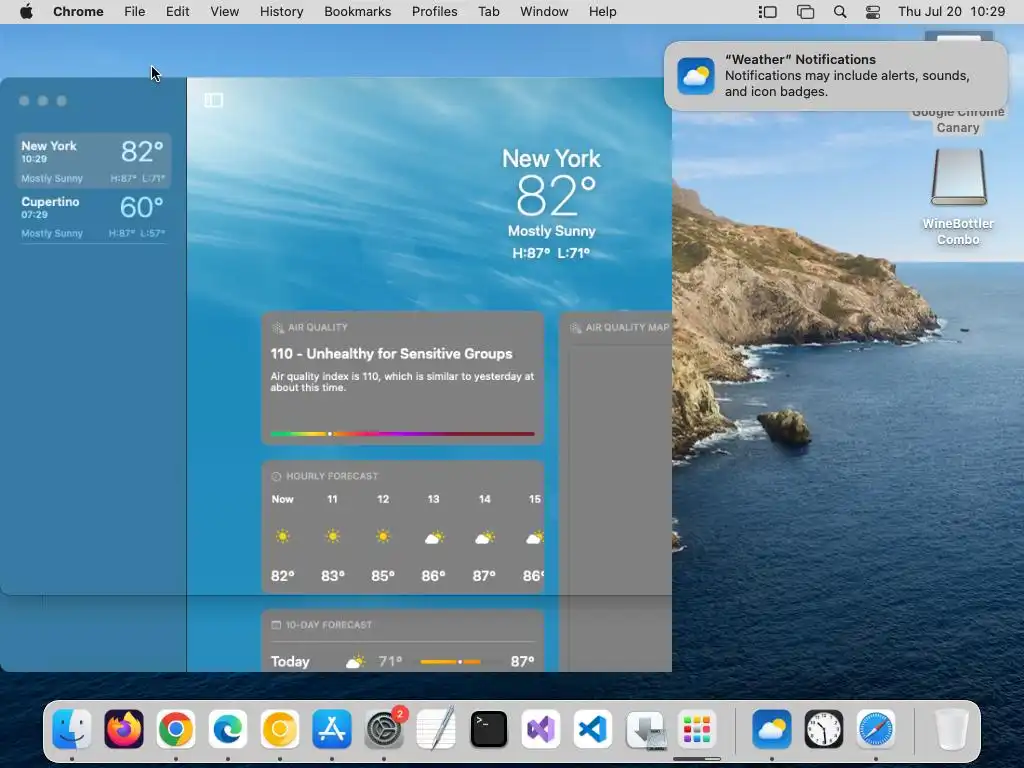This screenshot has height=768, width=1024.
Task: Open the Air Quality Map card
Action: [616, 491]
